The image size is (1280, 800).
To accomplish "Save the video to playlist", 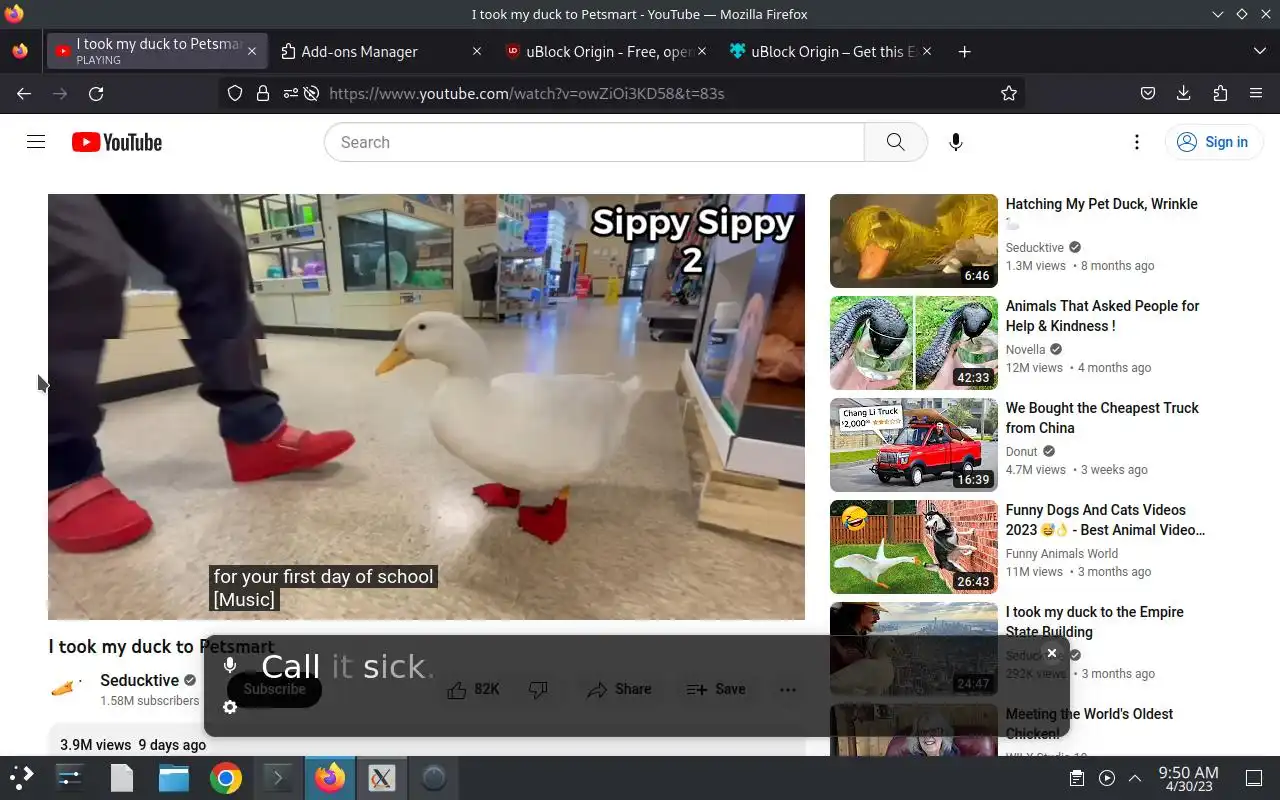I will pyautogui.click(x=716, y=689).
